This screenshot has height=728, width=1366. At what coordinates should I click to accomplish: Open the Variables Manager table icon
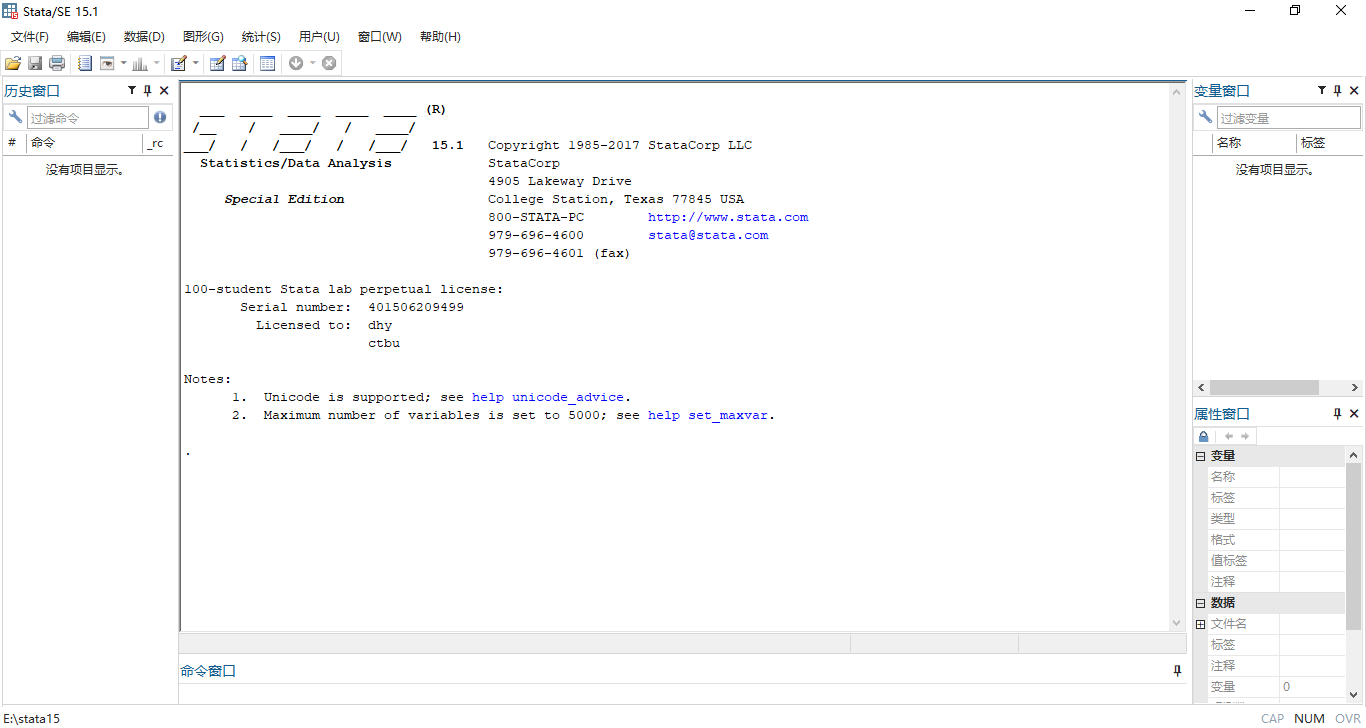pyautogui.click(x=267, y=63)
